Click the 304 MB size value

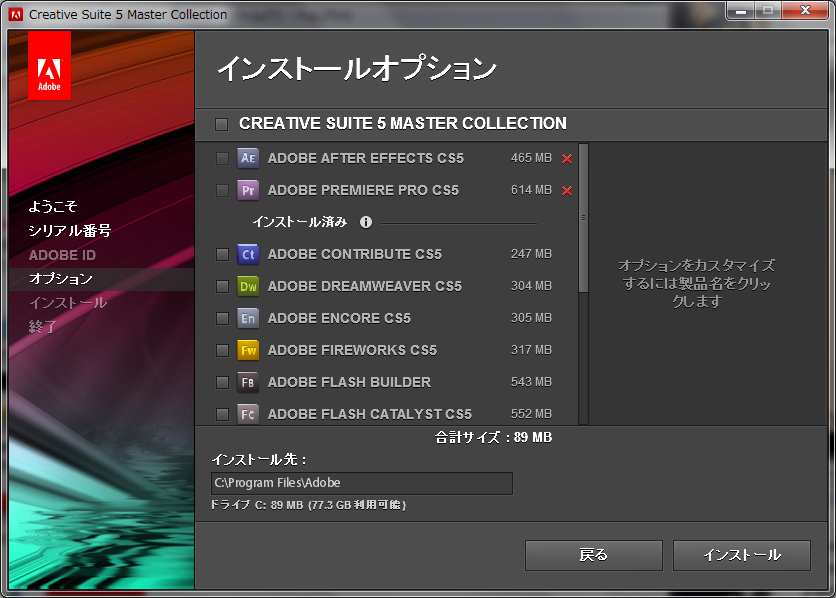pos(531,286)
